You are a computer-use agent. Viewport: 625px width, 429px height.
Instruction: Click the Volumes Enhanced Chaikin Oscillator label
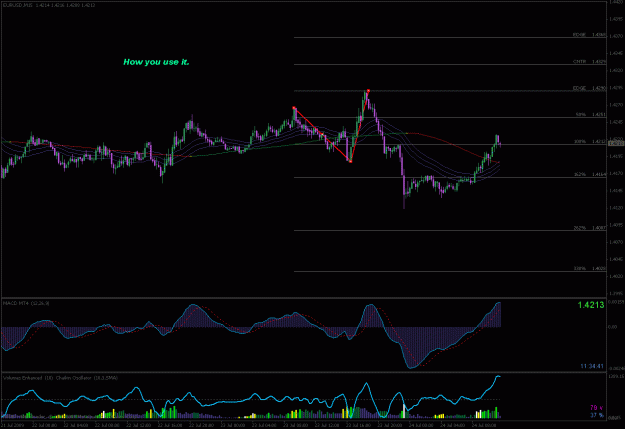(x=61, y=378)
